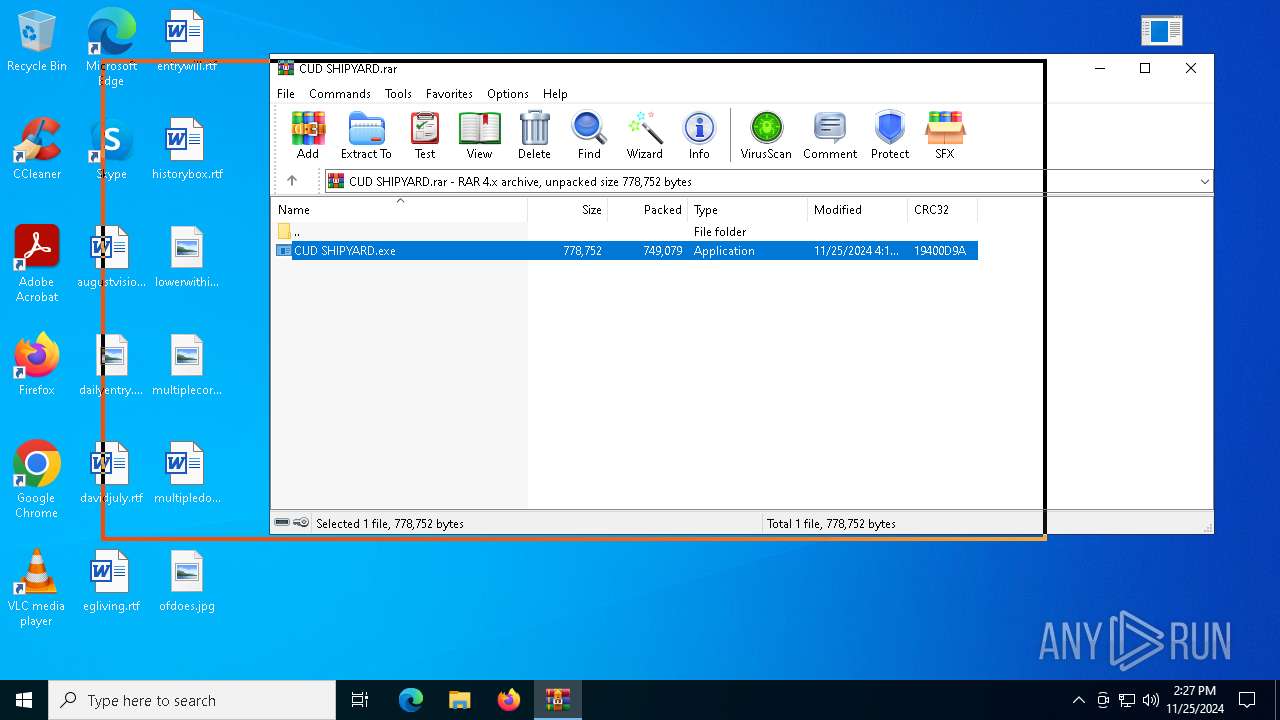The height and width of the screenshot is (720, 1280).
Task: Start VirusScan on the archive
Action: (766, 135)
